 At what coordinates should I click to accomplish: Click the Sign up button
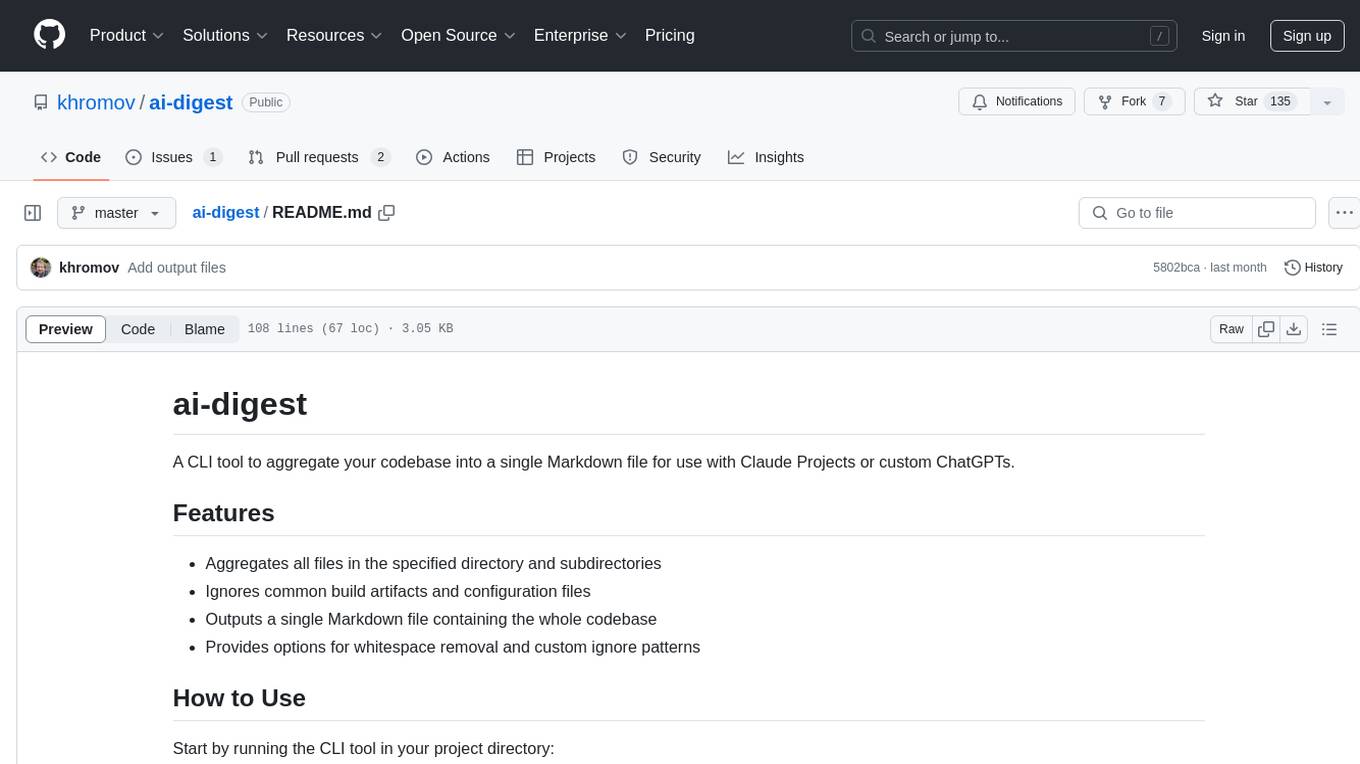(x=1307, y=36)
